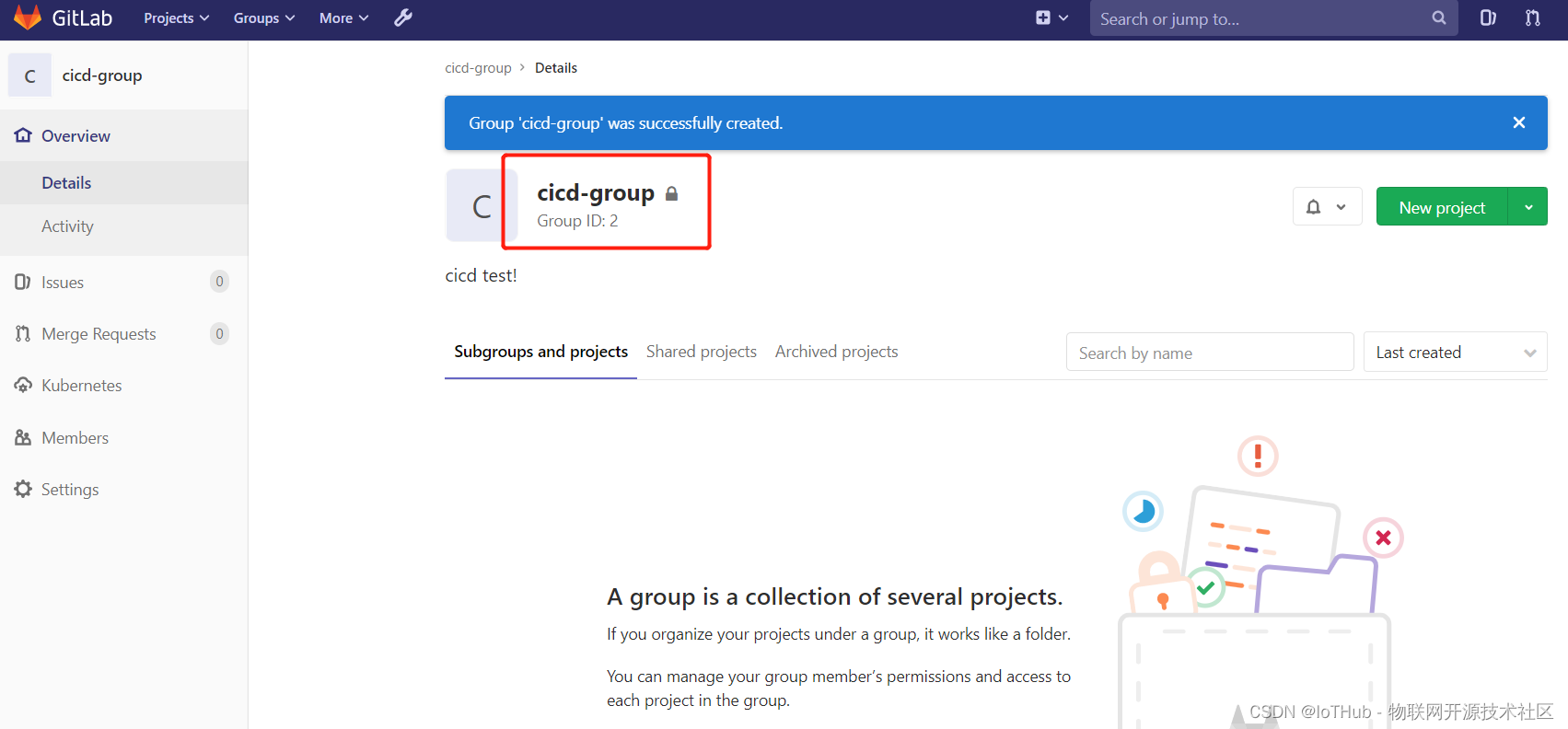
Task: Focus the Search by name field
Action: click(1210, 353)
